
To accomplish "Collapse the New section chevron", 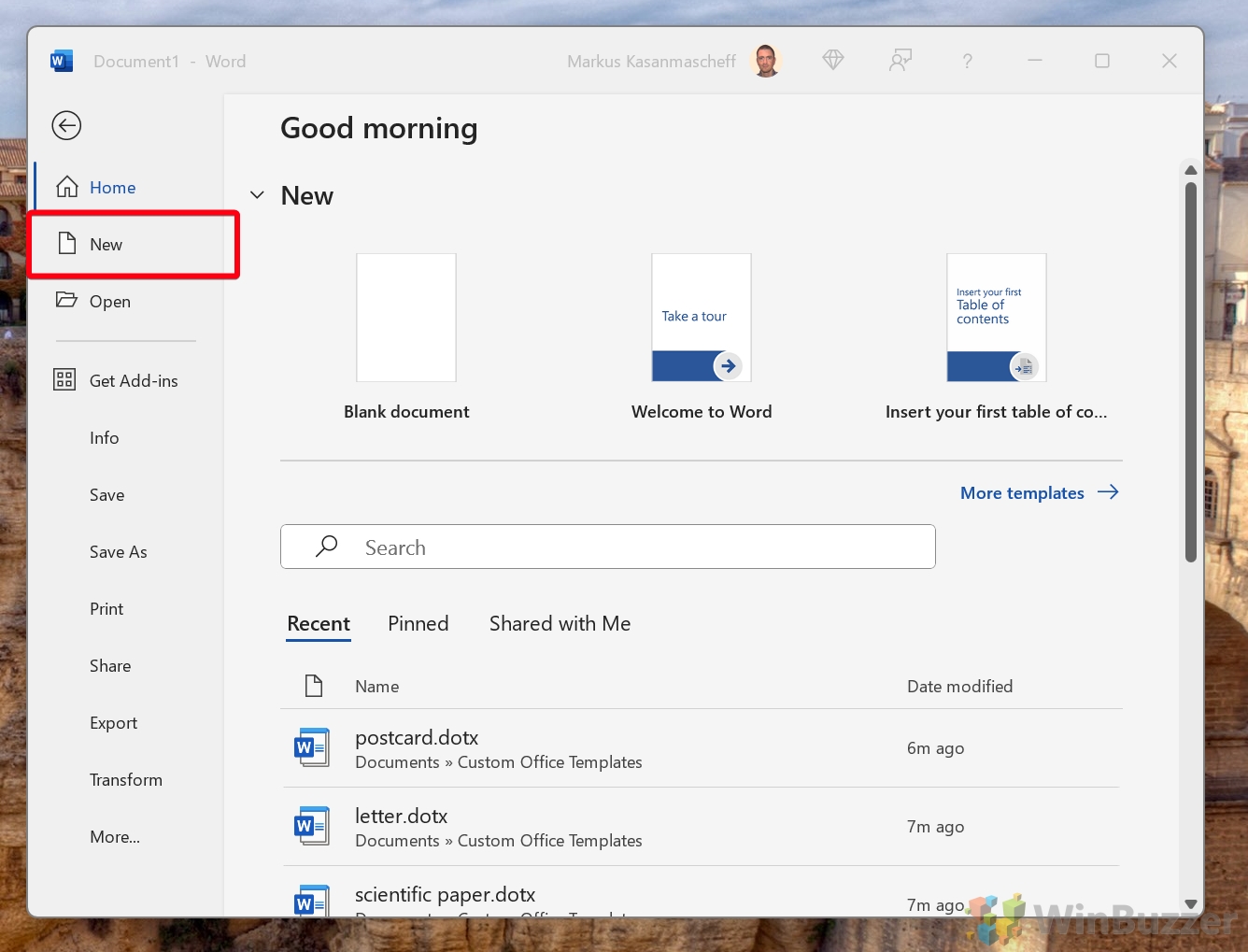I will tap(257, 195).
